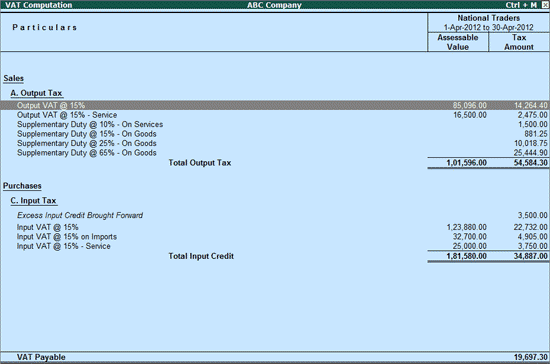The width and height of the screenshot is (550, 364).
Task: Click the C. Input Tax heading
Action: coord(33,201)
